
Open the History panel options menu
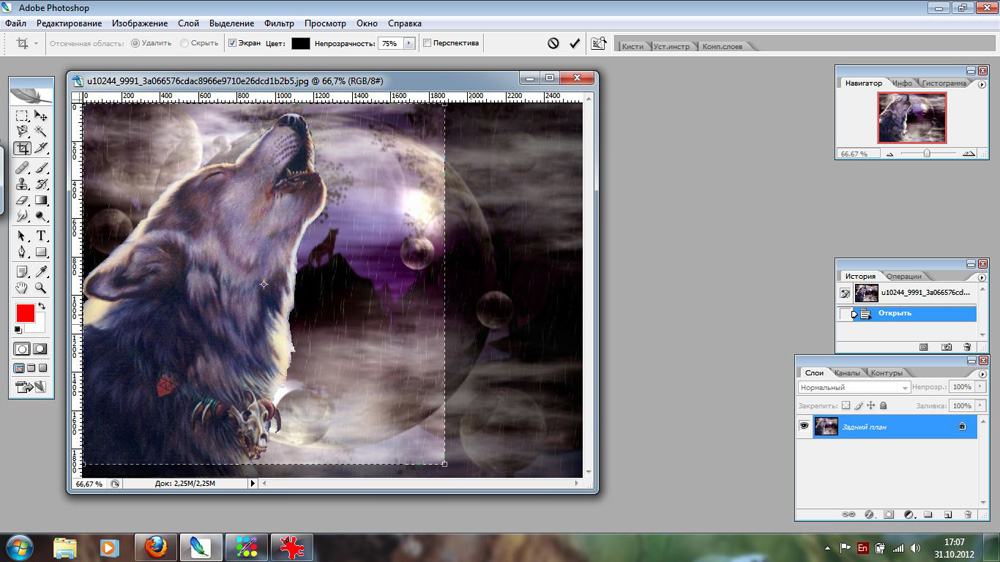(x=982, y=277)
